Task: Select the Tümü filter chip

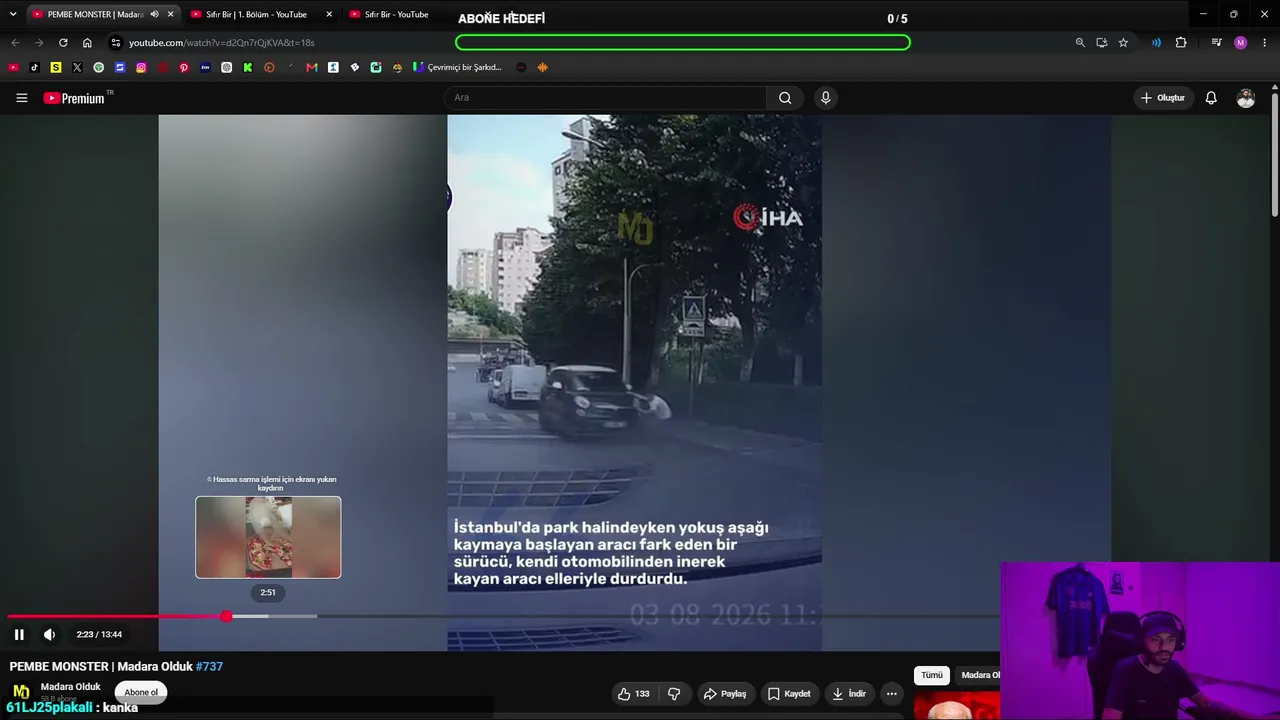Action: click(x=932, y=675)
